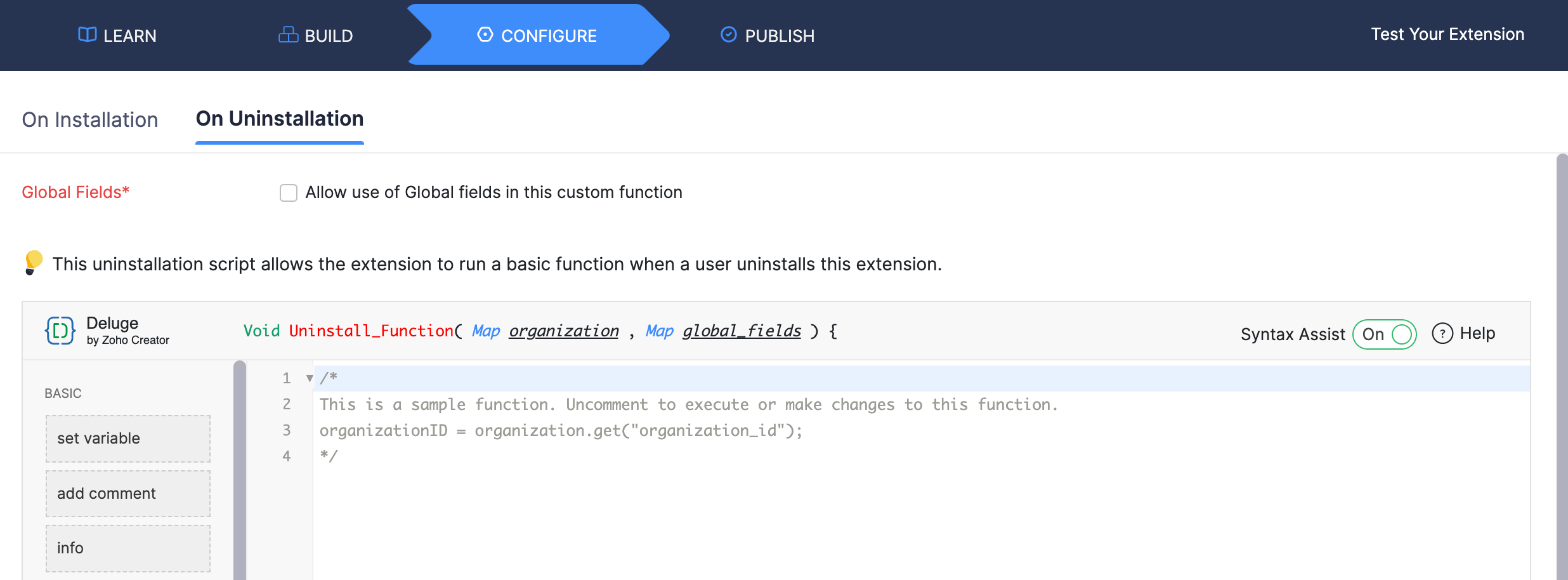Click the lightbulb tip icon

pos(33,262)
